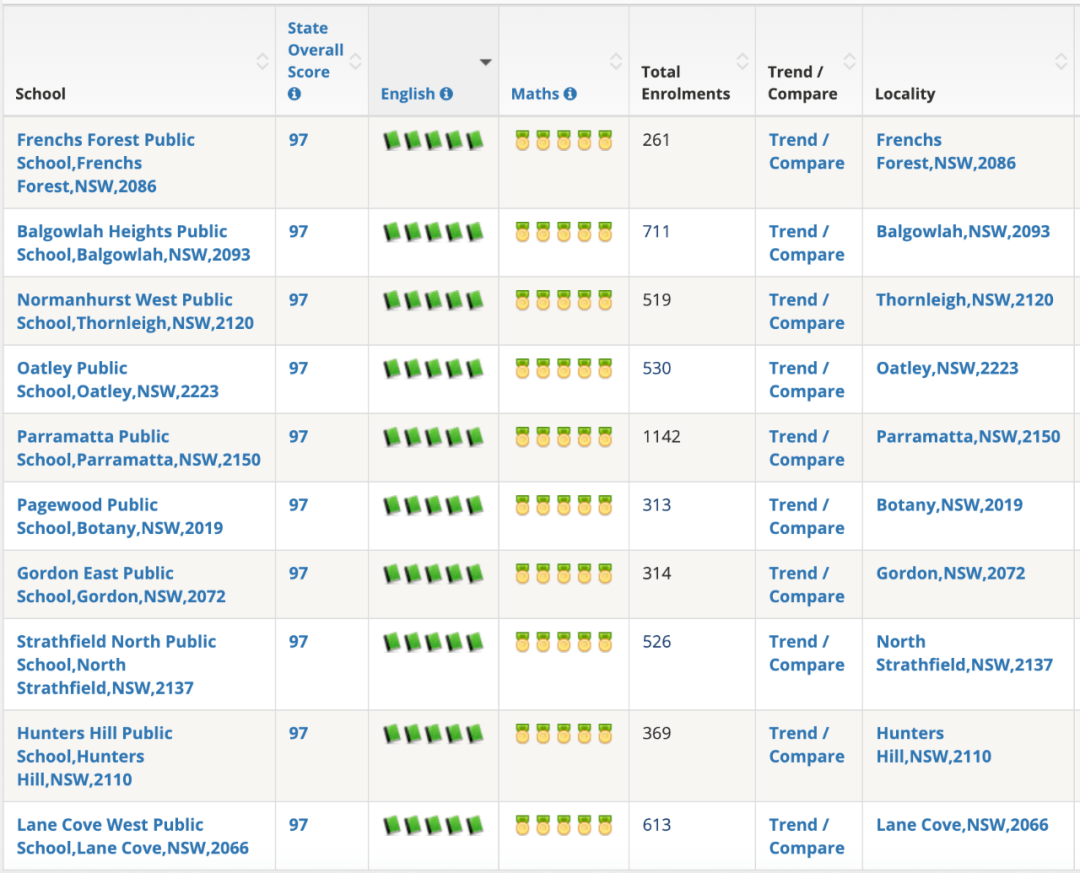Click Maths medal rating for Balgowlah Heights
Image resolution: width=1080 pixels, height=873 pixels.
563,232
